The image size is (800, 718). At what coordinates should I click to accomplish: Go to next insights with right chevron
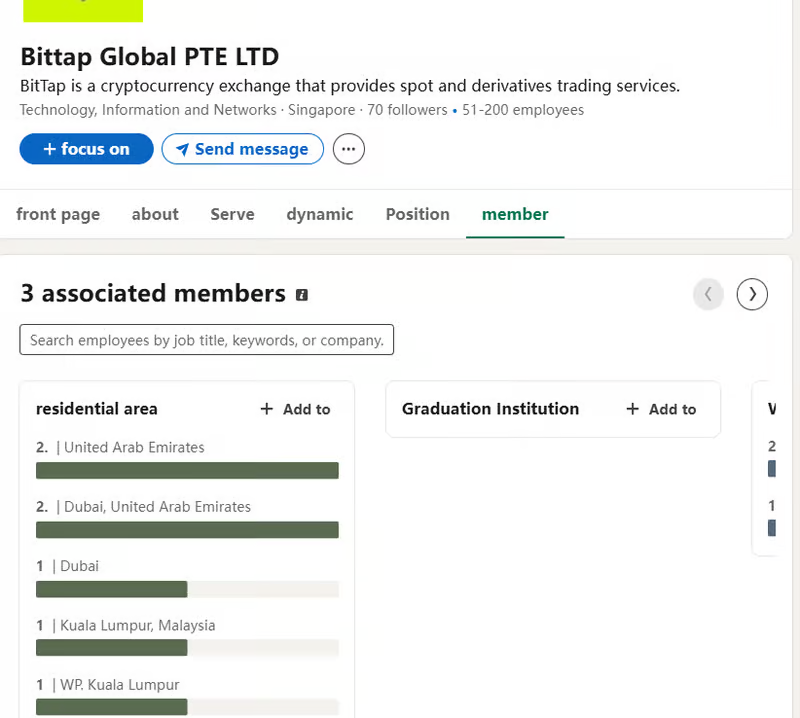(752, 294)
